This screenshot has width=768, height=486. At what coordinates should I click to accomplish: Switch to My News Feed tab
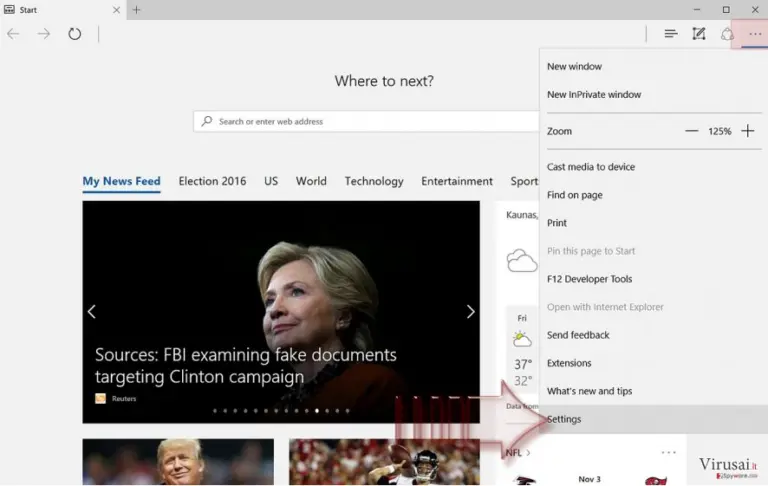coord(121,181)
